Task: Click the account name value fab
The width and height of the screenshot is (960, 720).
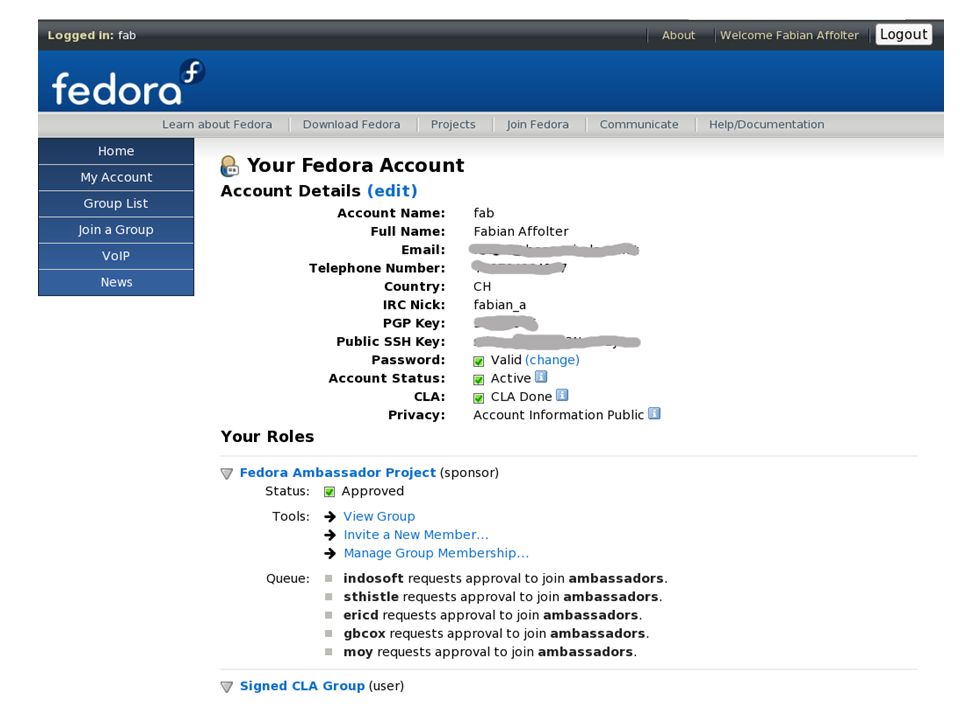Action: coord(484,213)
